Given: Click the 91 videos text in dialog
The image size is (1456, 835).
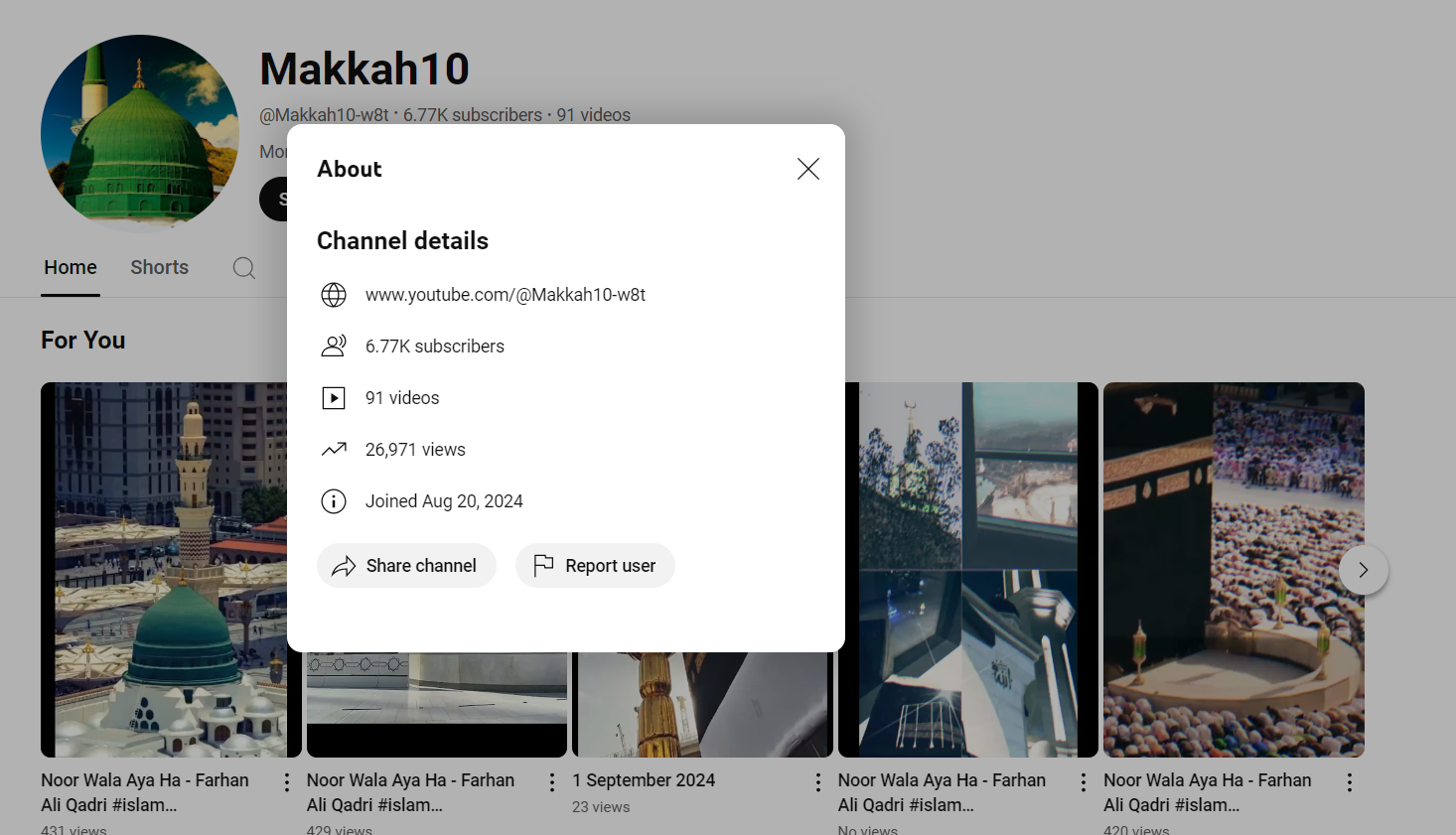Looking at the screenshot, I should (402, 398).
